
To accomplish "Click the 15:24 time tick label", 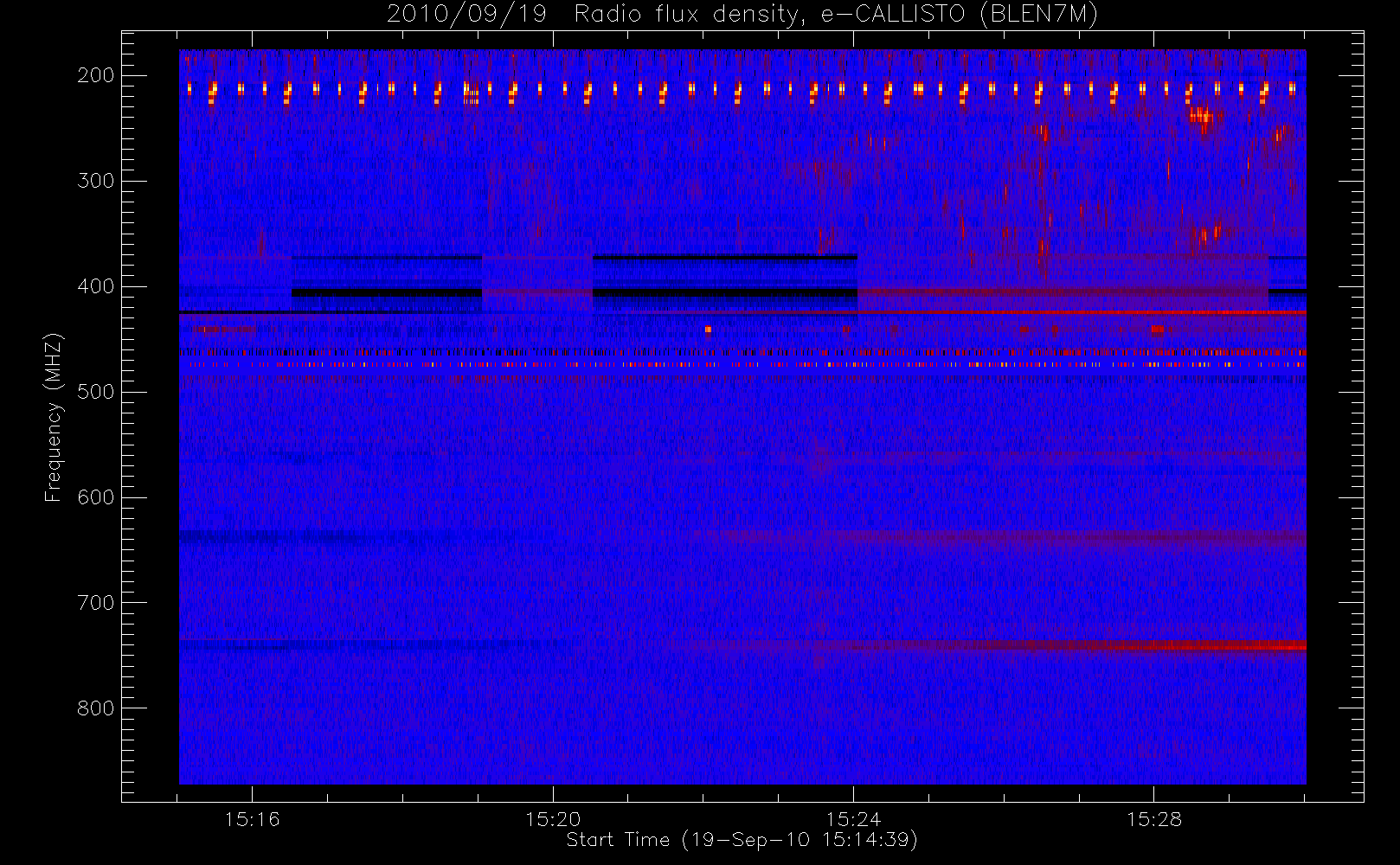I will coord(853,819).
